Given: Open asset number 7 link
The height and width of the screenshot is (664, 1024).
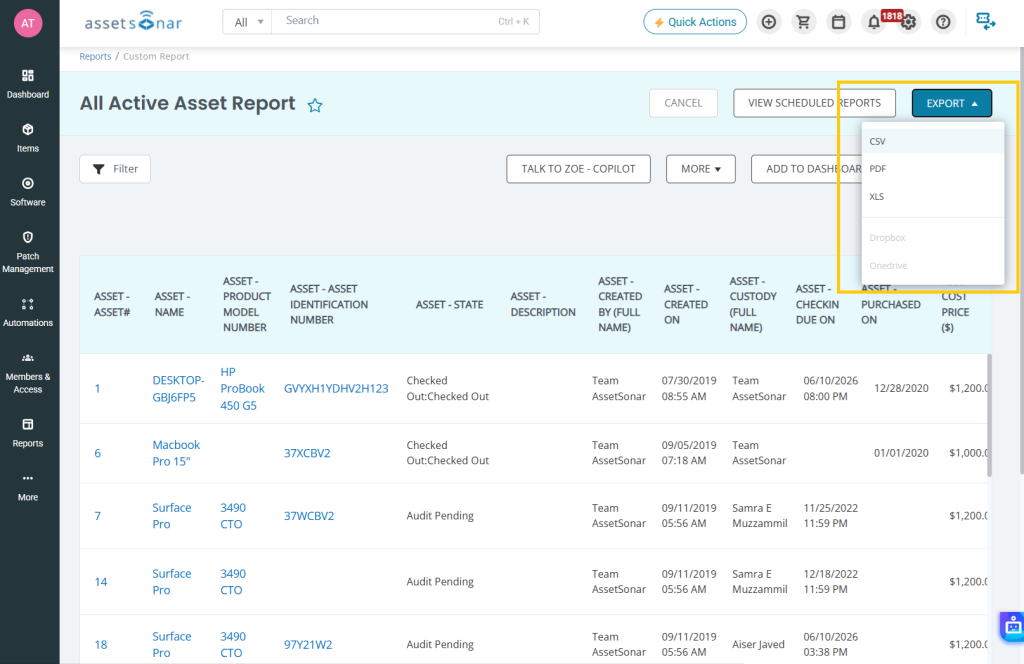Looking at the screenshot, I should tap(97, 516).
